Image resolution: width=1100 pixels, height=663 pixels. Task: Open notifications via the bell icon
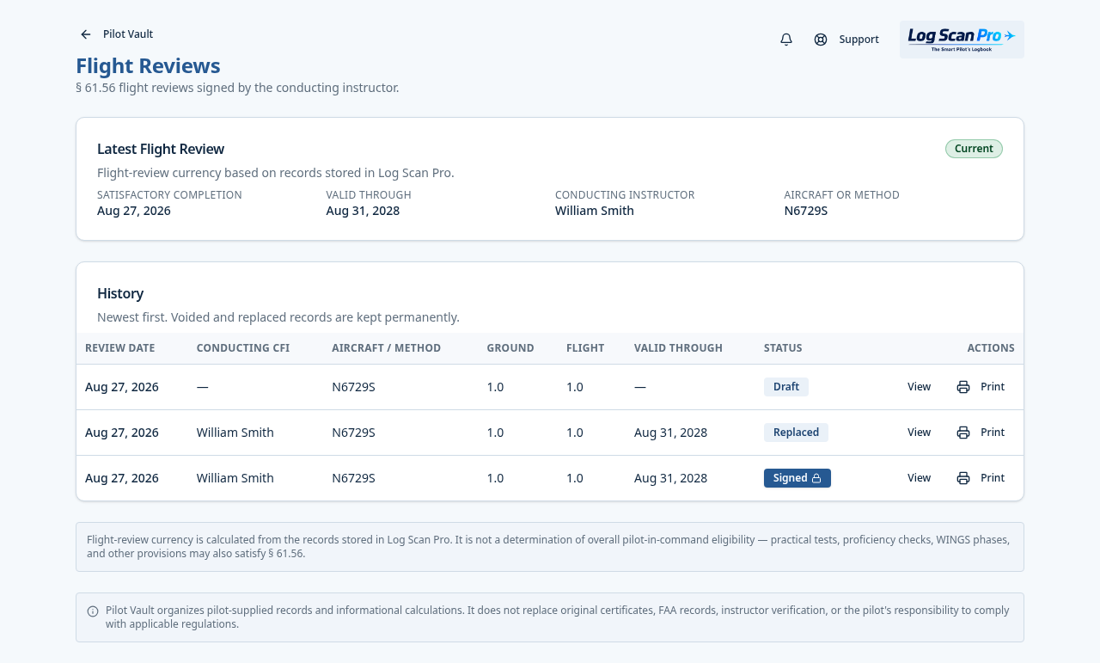[x=786, y=39]
